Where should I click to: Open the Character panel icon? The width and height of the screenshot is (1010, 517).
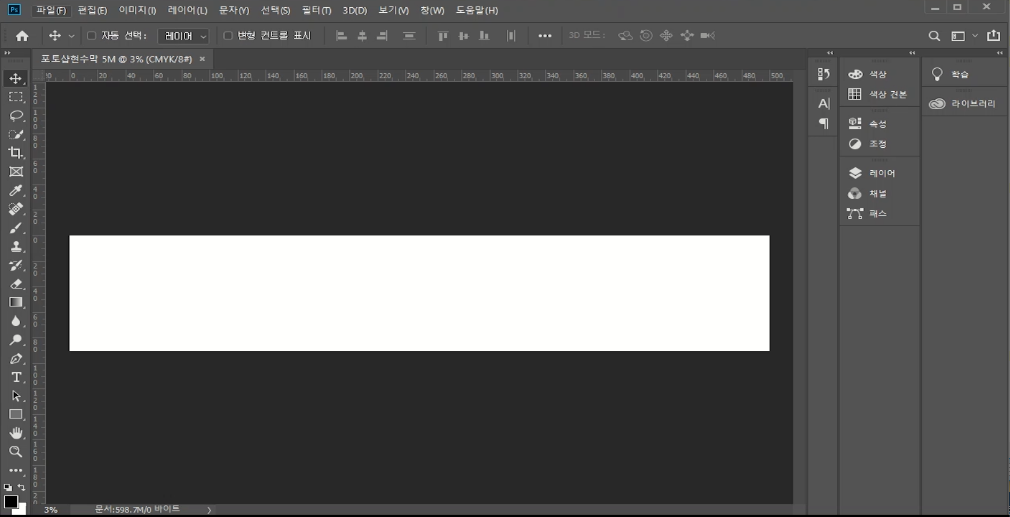point(823,104)
